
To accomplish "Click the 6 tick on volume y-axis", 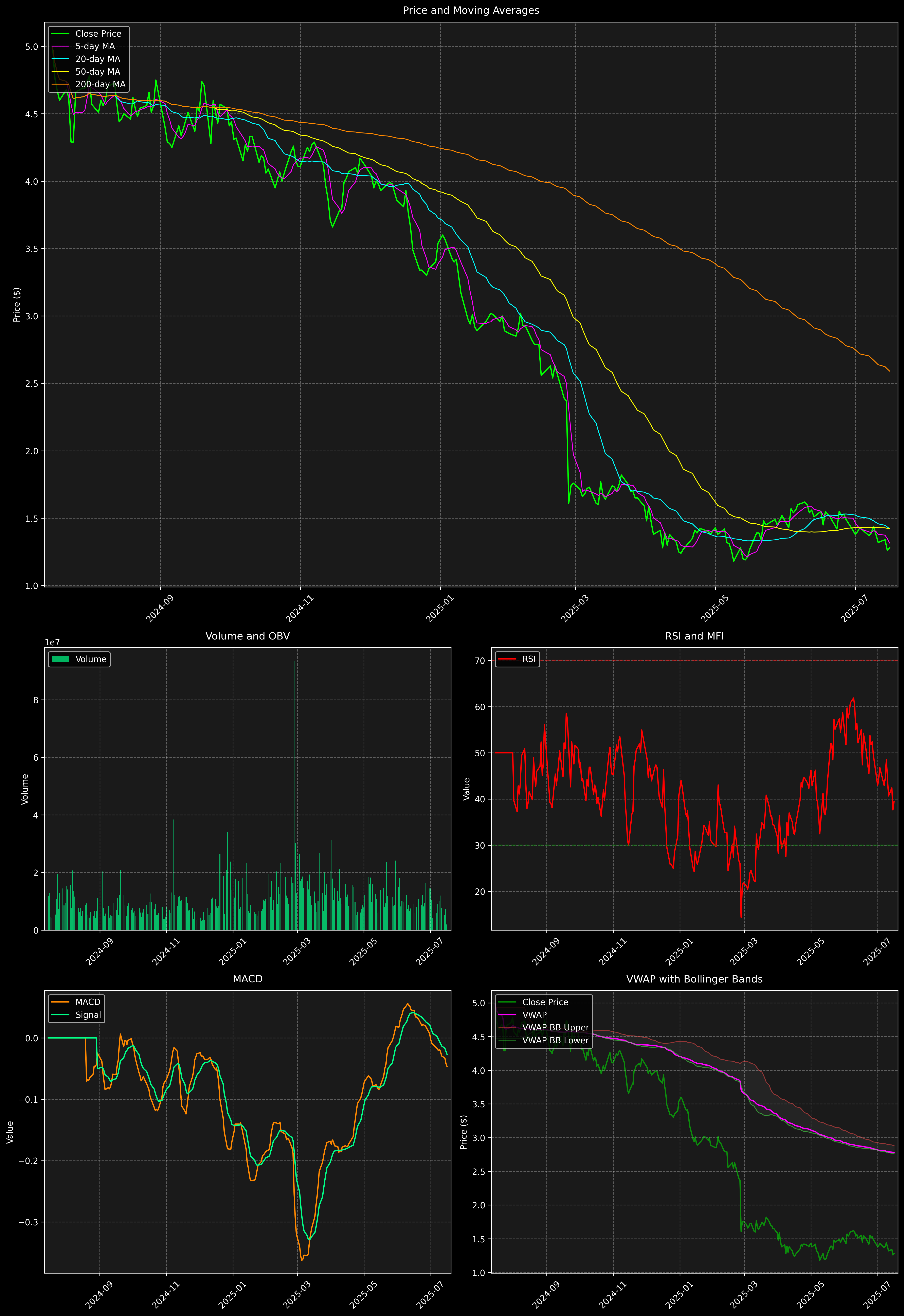I will 36,758.
